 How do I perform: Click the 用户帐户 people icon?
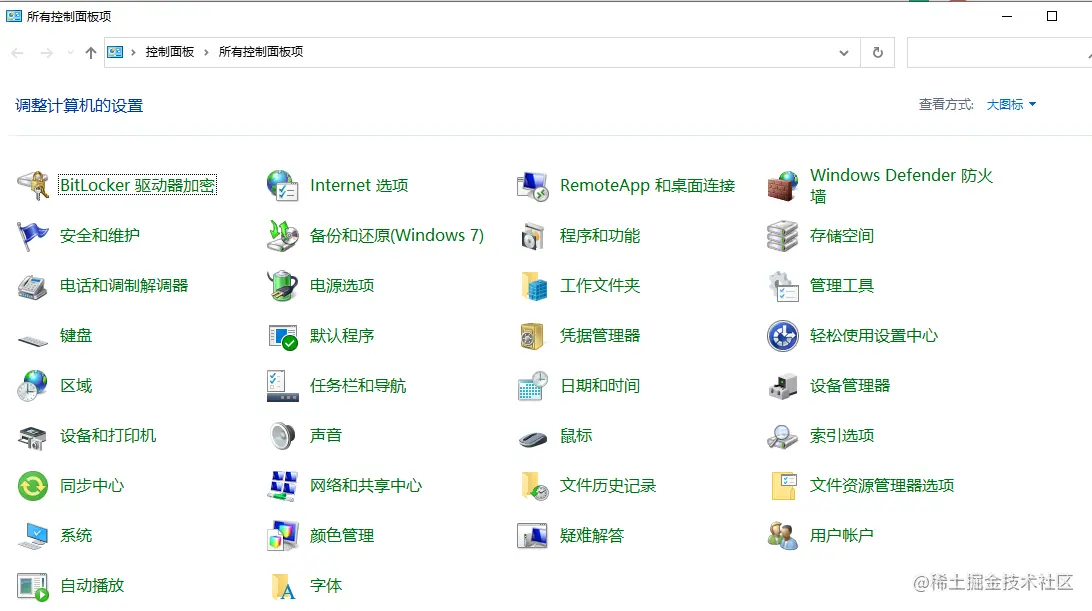click(783, 536)
